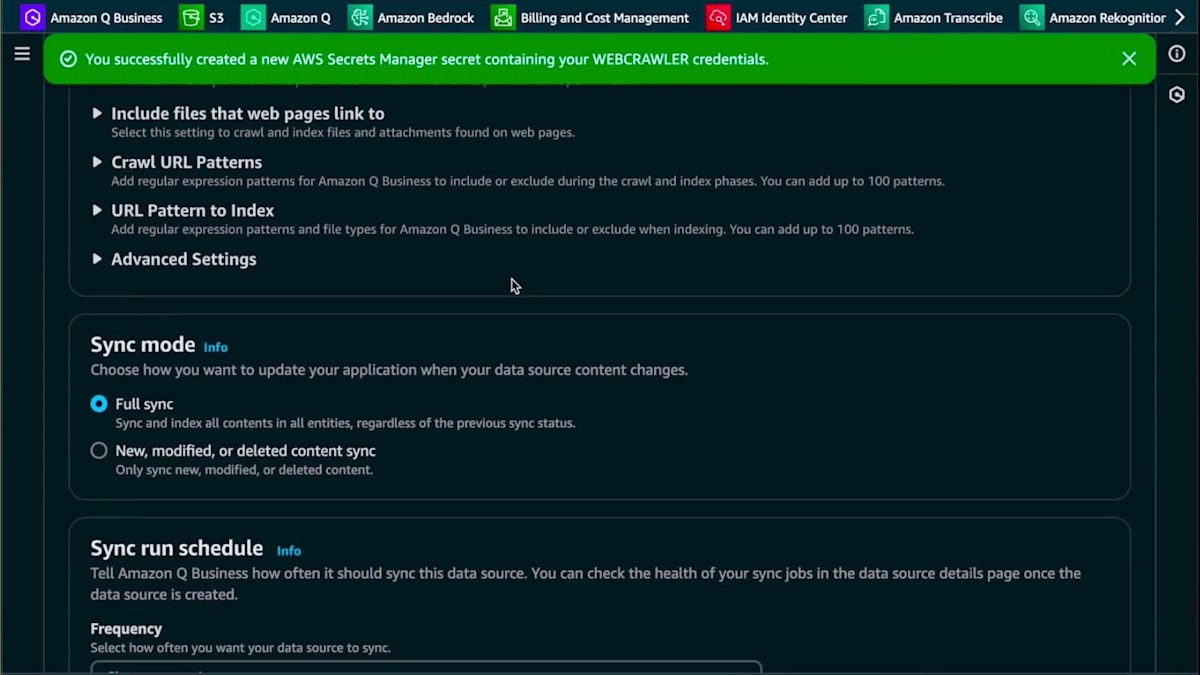The width and height of the screenshot is (1200, 675).
Task: Switch to the Amazon Q Business favorite
Action: pos(106,18)
